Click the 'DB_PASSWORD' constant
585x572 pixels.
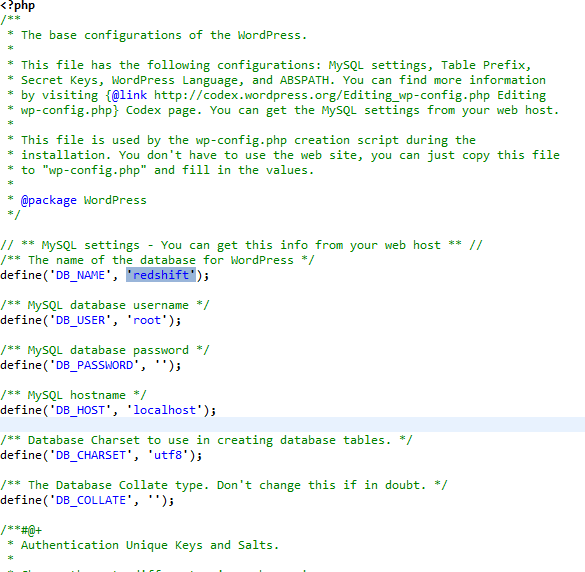(94, 365)
